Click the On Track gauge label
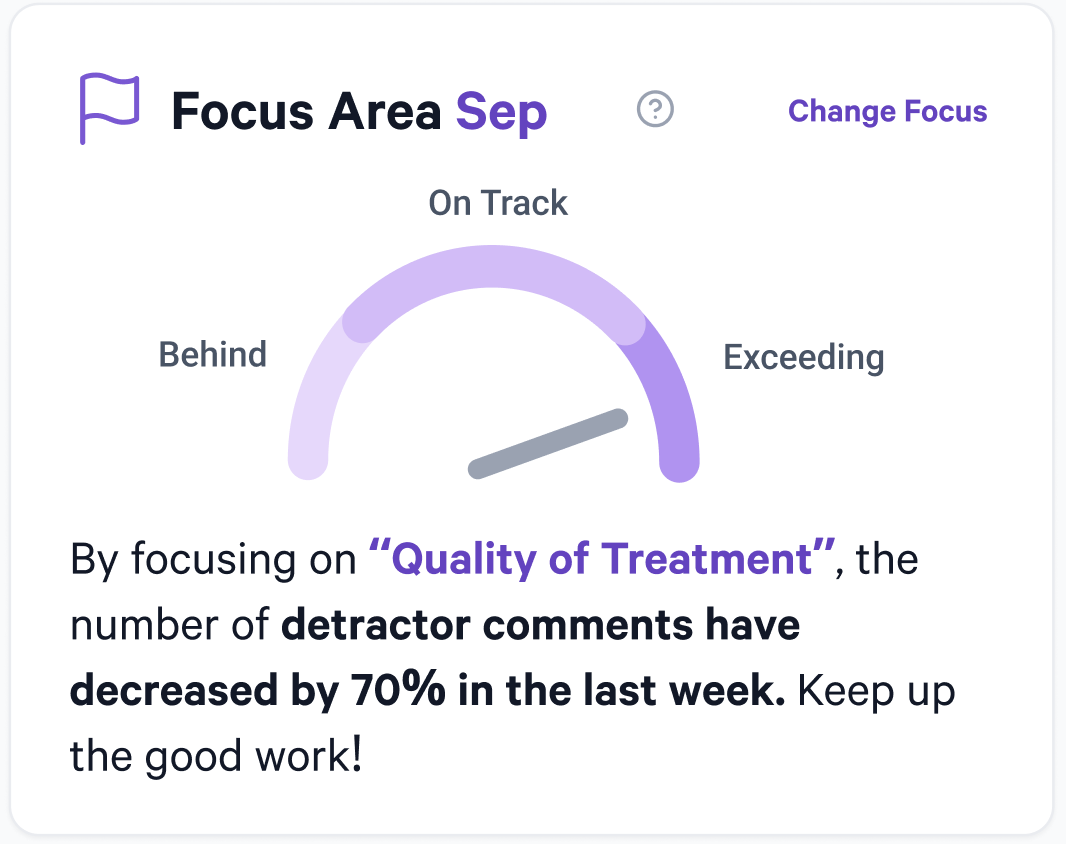1066x844 pixels. (x=498, y=203)
